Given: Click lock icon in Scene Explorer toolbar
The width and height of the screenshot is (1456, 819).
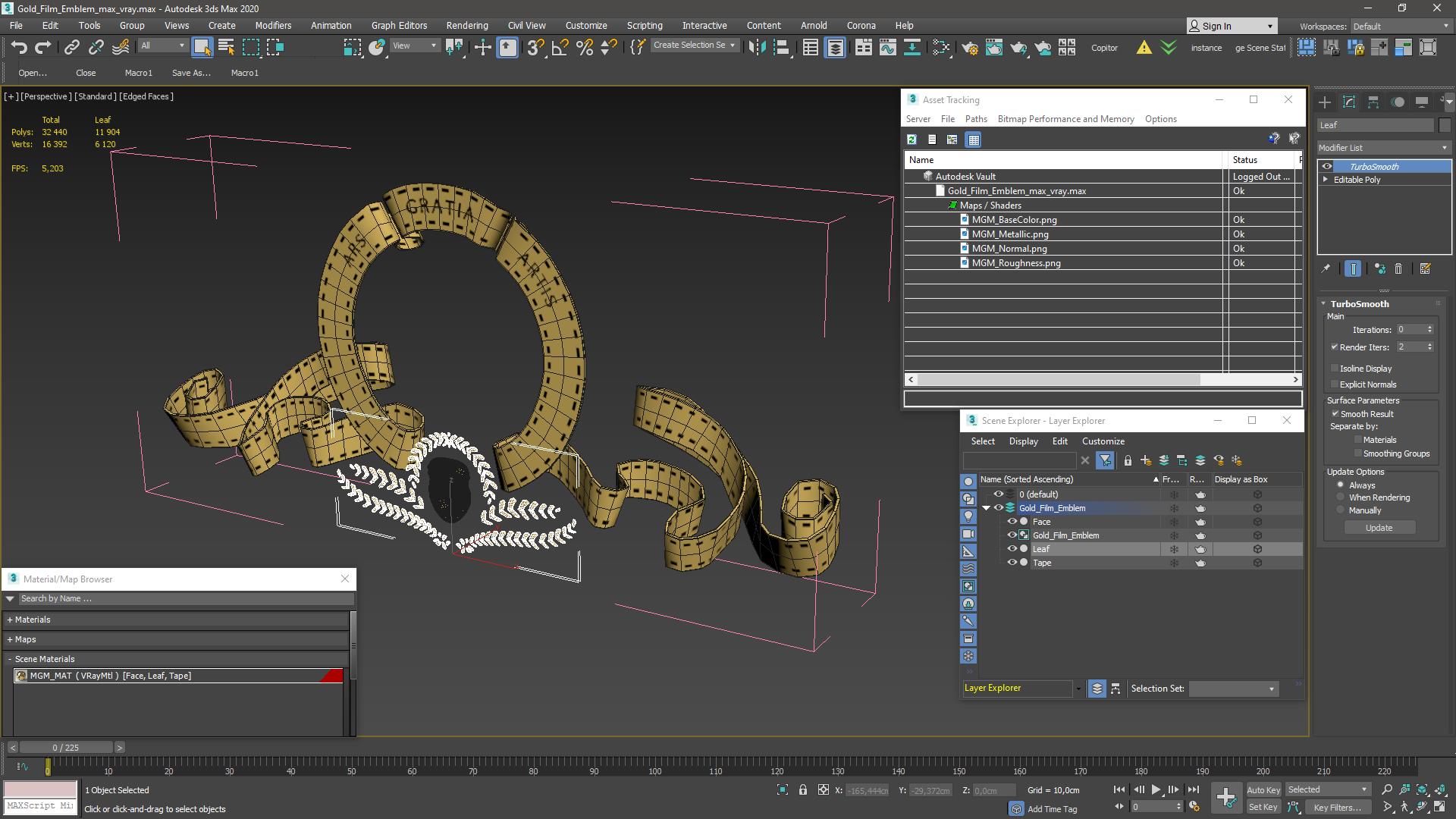Looking at the screenshot, I should tap(1128, 460).
